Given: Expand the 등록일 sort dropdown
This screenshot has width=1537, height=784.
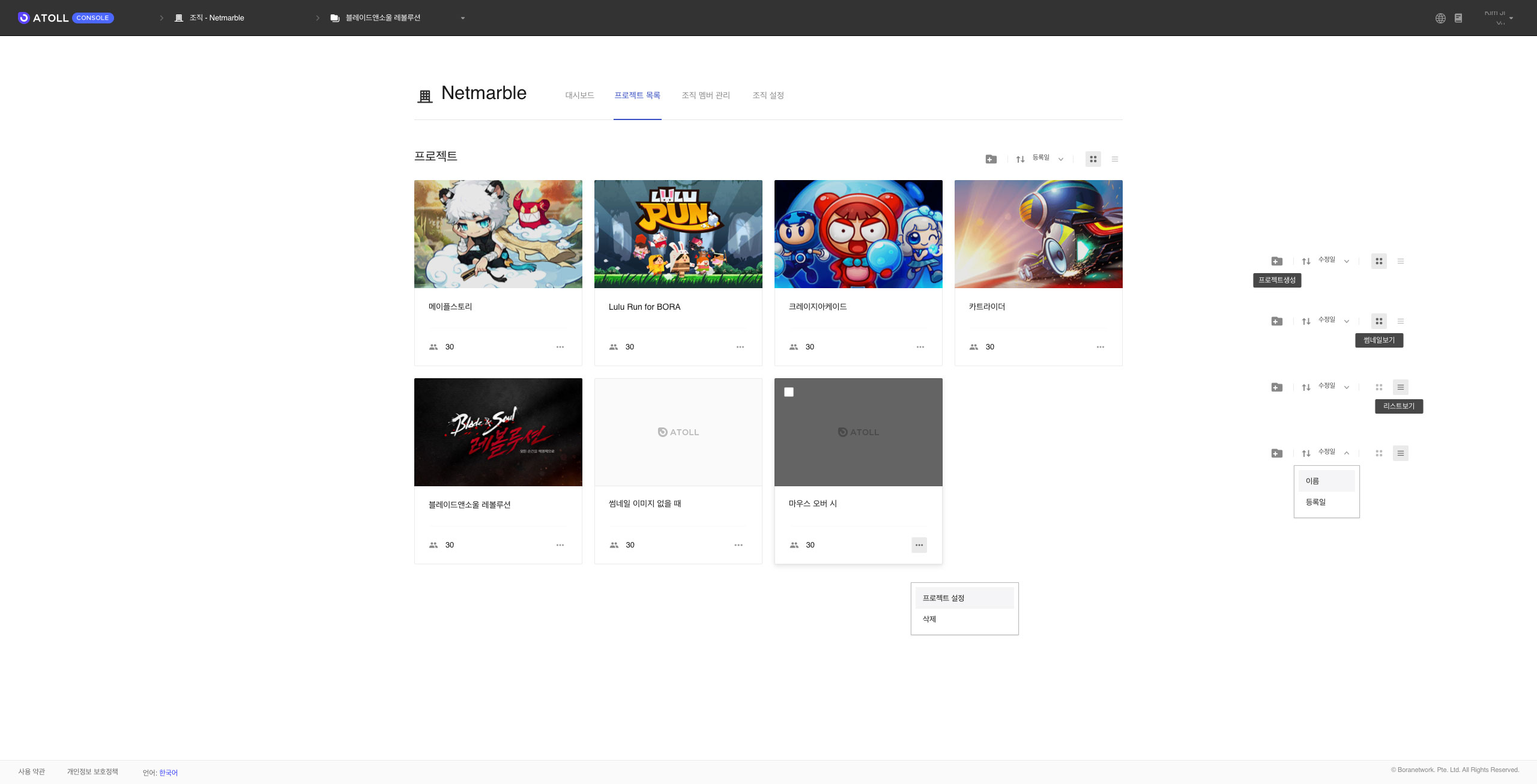Looking at the screenshot, I should tap(1060, 159).
